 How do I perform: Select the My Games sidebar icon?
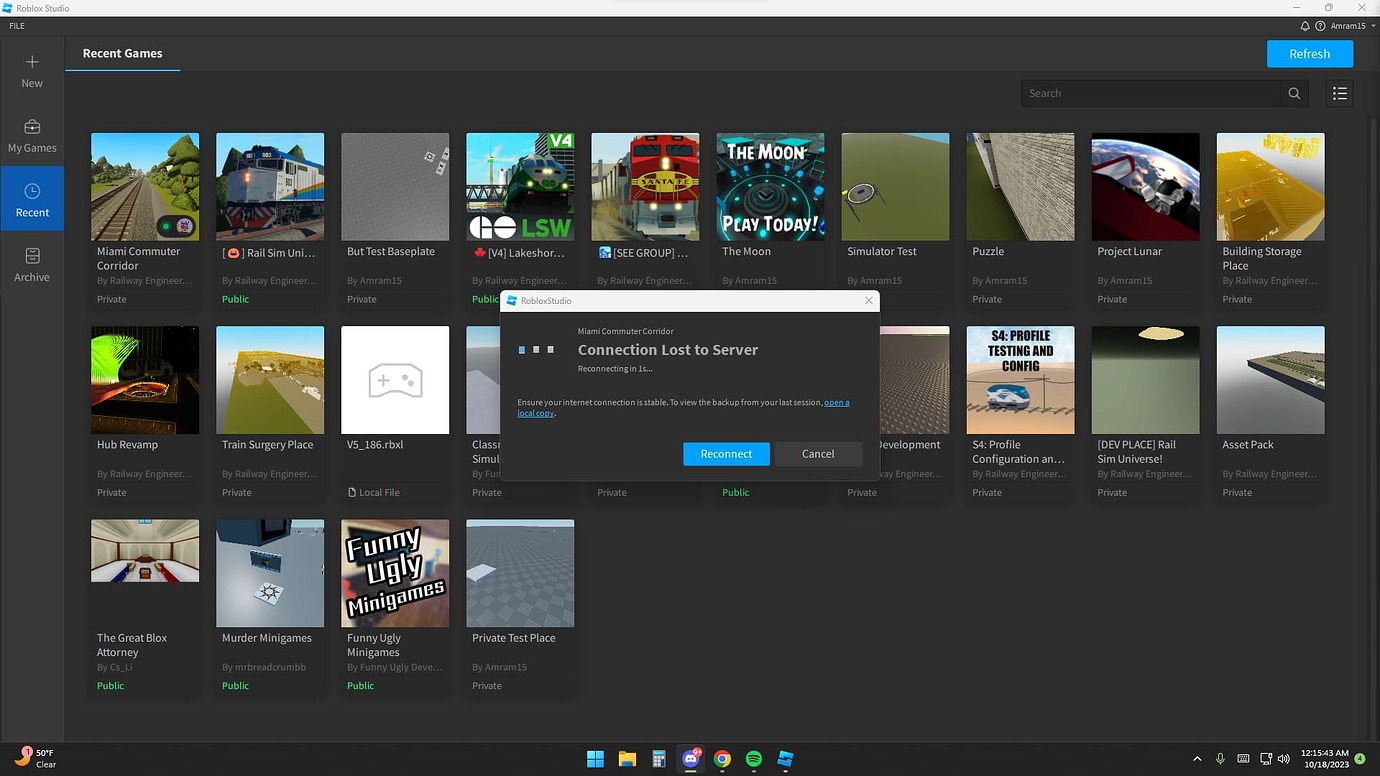point(32,134)
